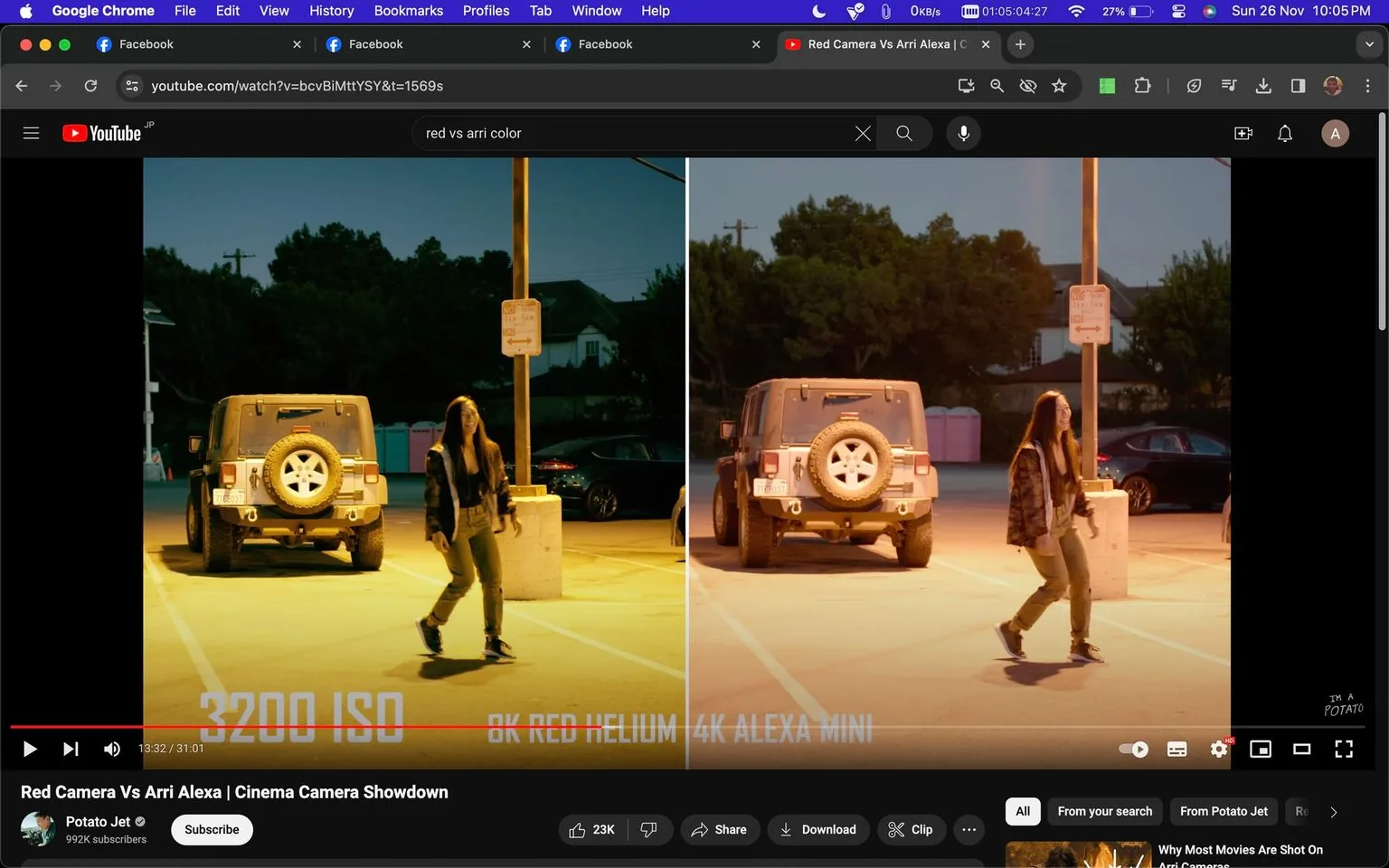Click the Create video icon
This screenshot has width=1389, height=868.
(x=1243, y=133)
